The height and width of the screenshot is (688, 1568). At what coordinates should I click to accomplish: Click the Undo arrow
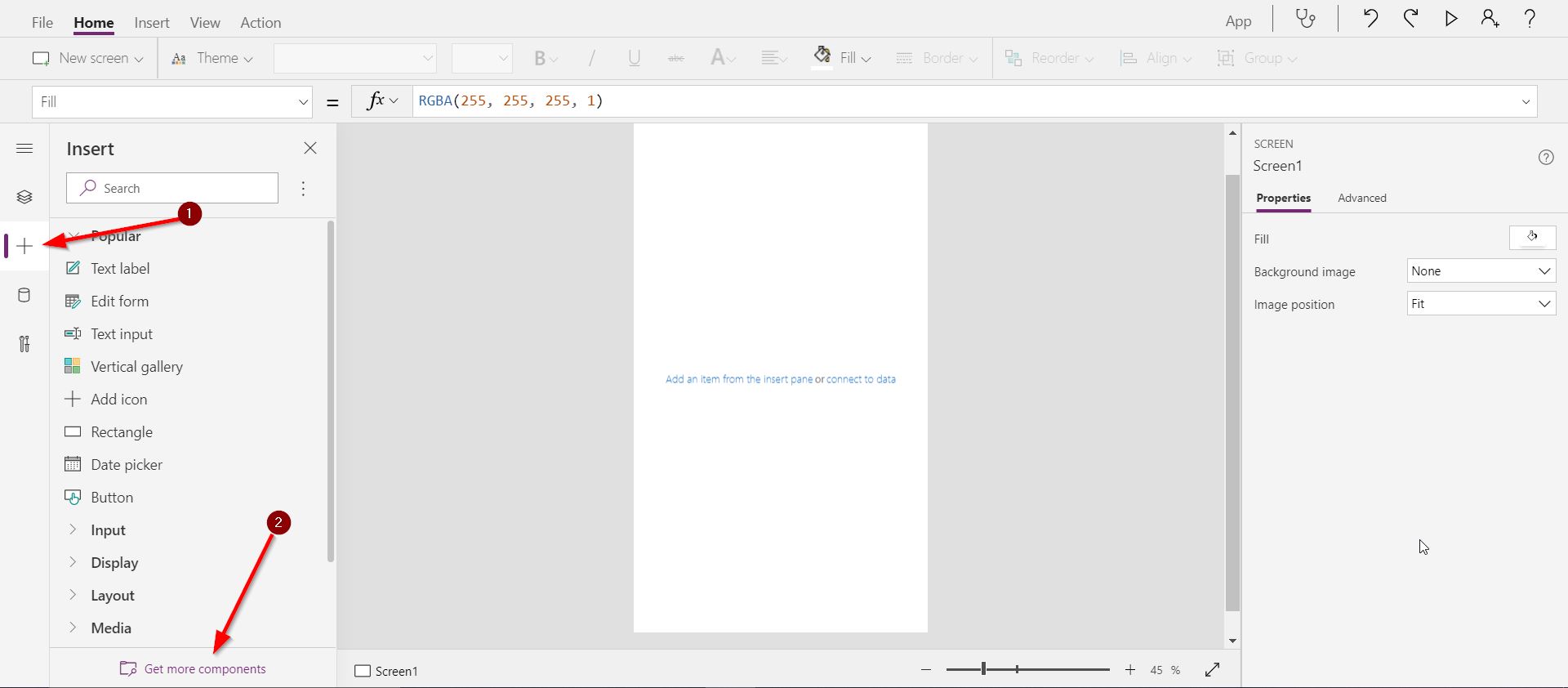click(1371, 19)
